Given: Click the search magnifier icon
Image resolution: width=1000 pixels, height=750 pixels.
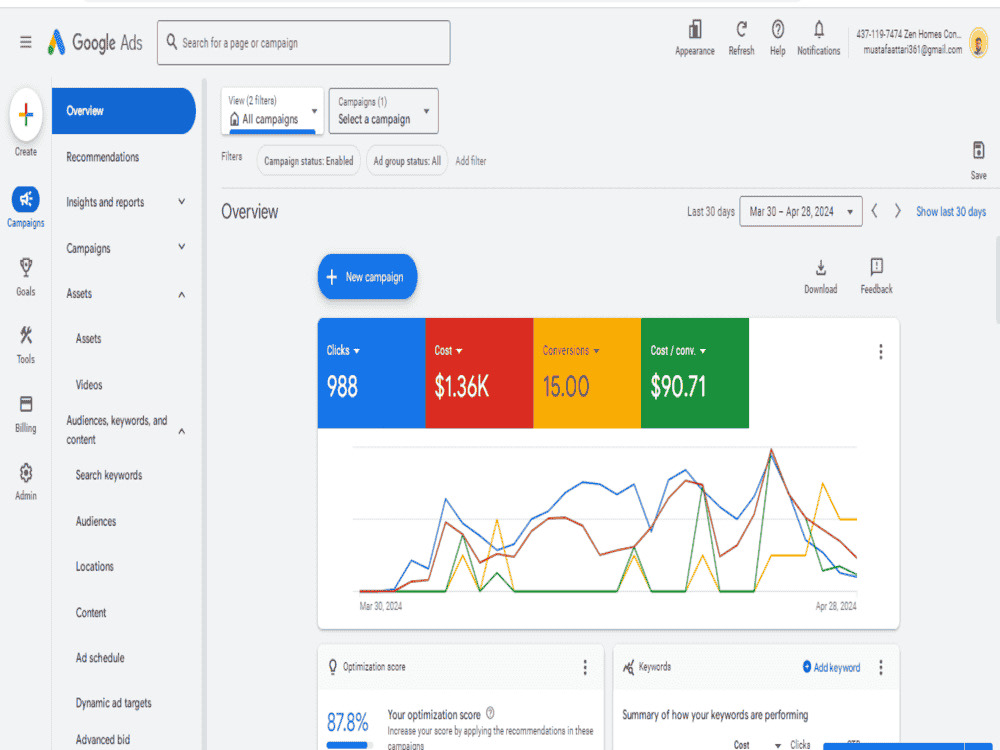Looking at the screenshot, I should pyautogui.click(x=172, y=42).
